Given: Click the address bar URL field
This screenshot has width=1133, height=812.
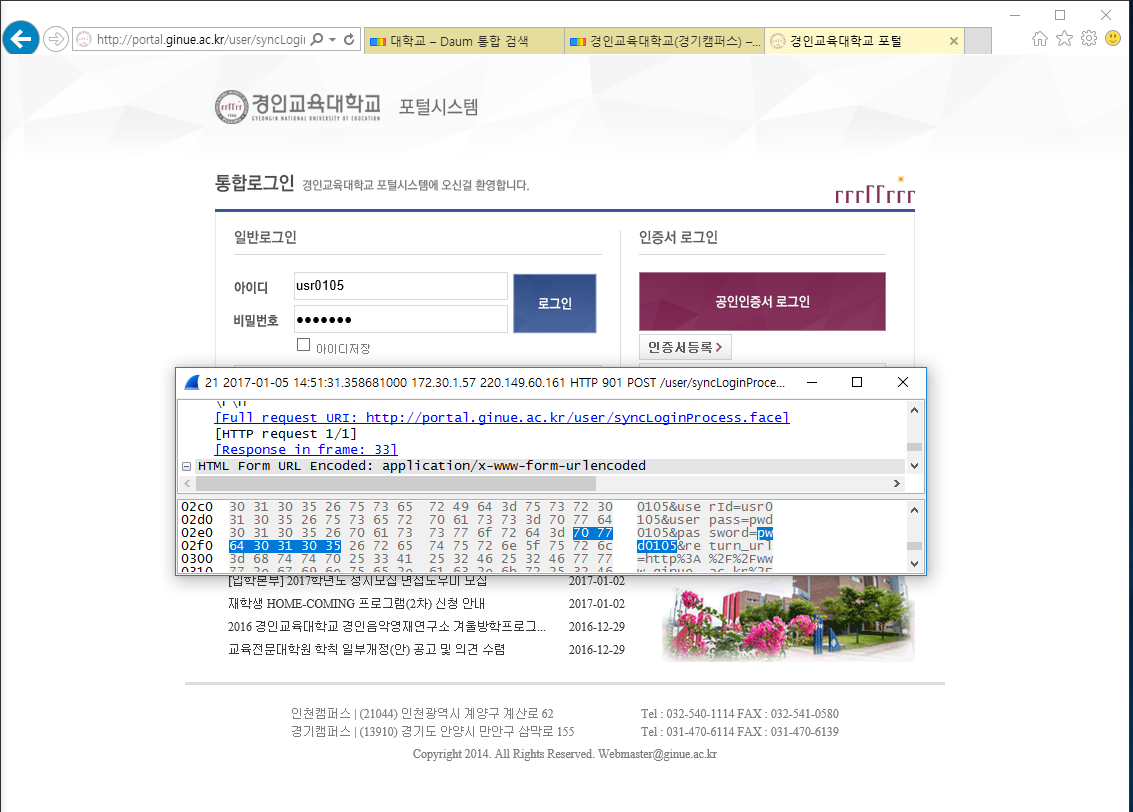Looking at the screenshot, I should [201, 40].
